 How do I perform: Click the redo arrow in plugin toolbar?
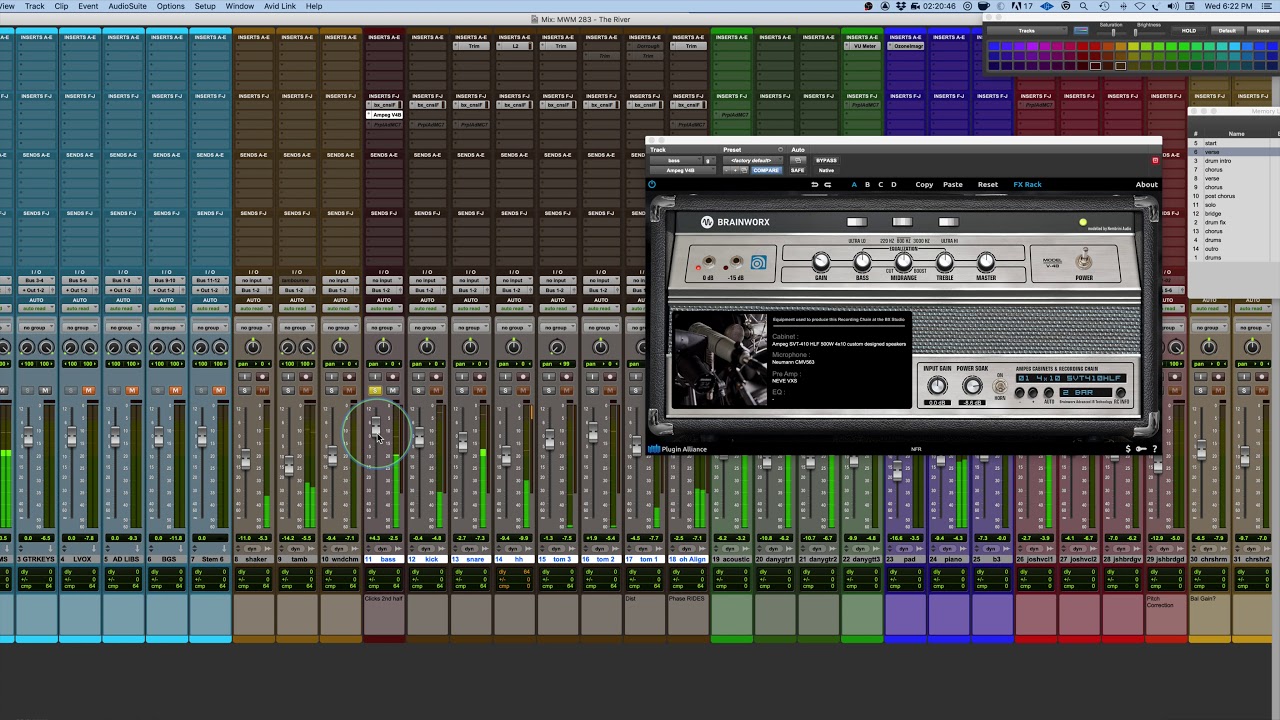pos(828,184)
